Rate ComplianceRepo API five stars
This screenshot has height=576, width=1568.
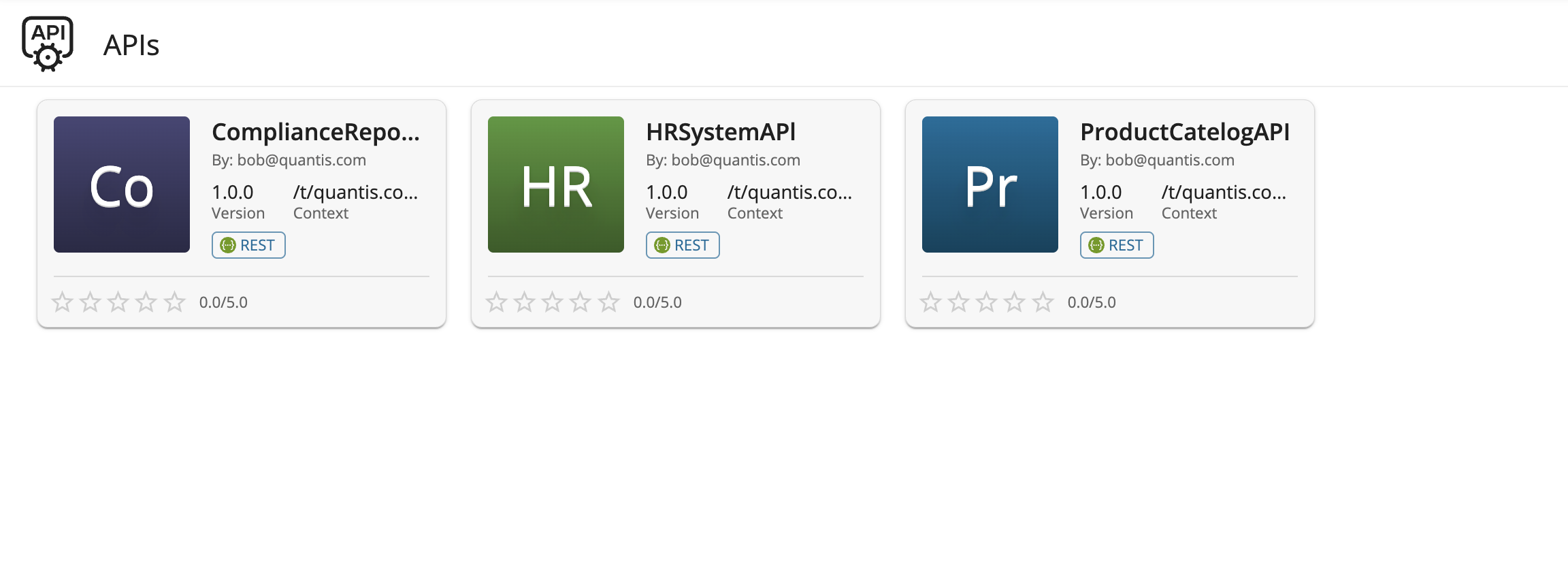click(x=175, y=302)
